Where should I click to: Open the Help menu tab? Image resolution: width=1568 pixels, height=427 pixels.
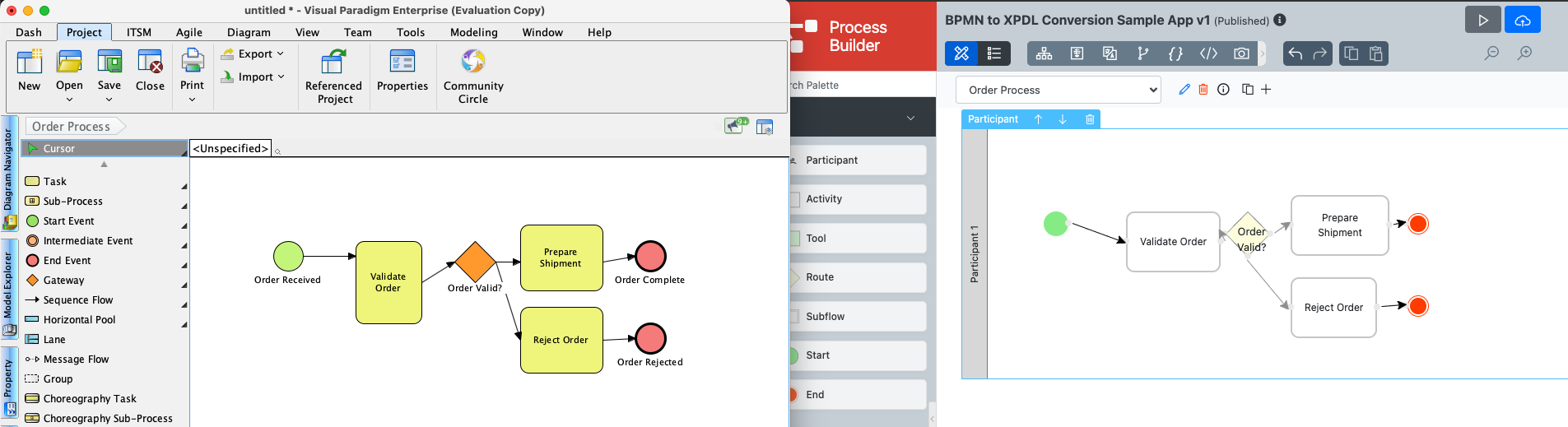pos(599,32)
